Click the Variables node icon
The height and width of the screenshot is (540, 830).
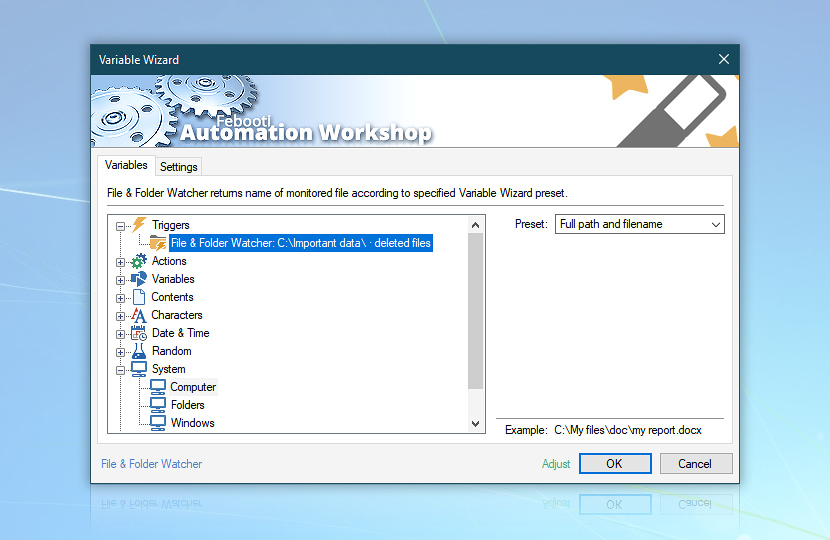139,279
